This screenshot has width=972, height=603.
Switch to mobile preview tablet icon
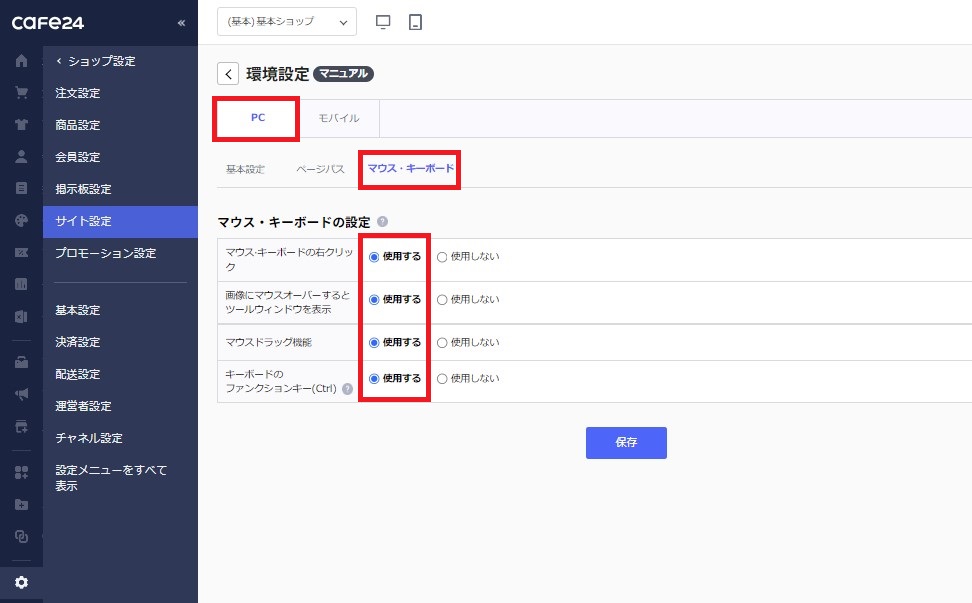(x=415, y=22)
